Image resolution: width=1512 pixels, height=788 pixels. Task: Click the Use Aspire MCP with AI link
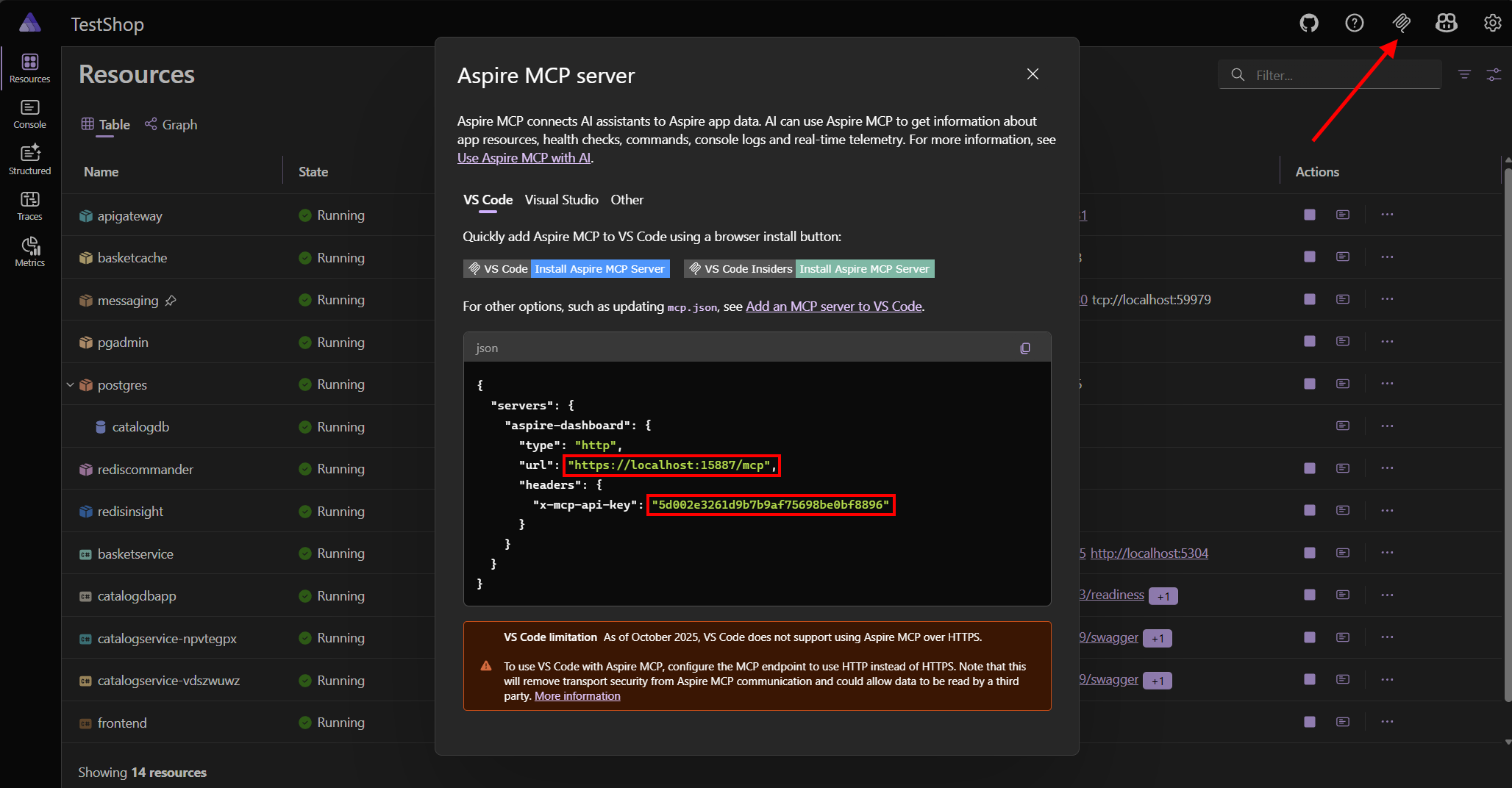[524, 157]
